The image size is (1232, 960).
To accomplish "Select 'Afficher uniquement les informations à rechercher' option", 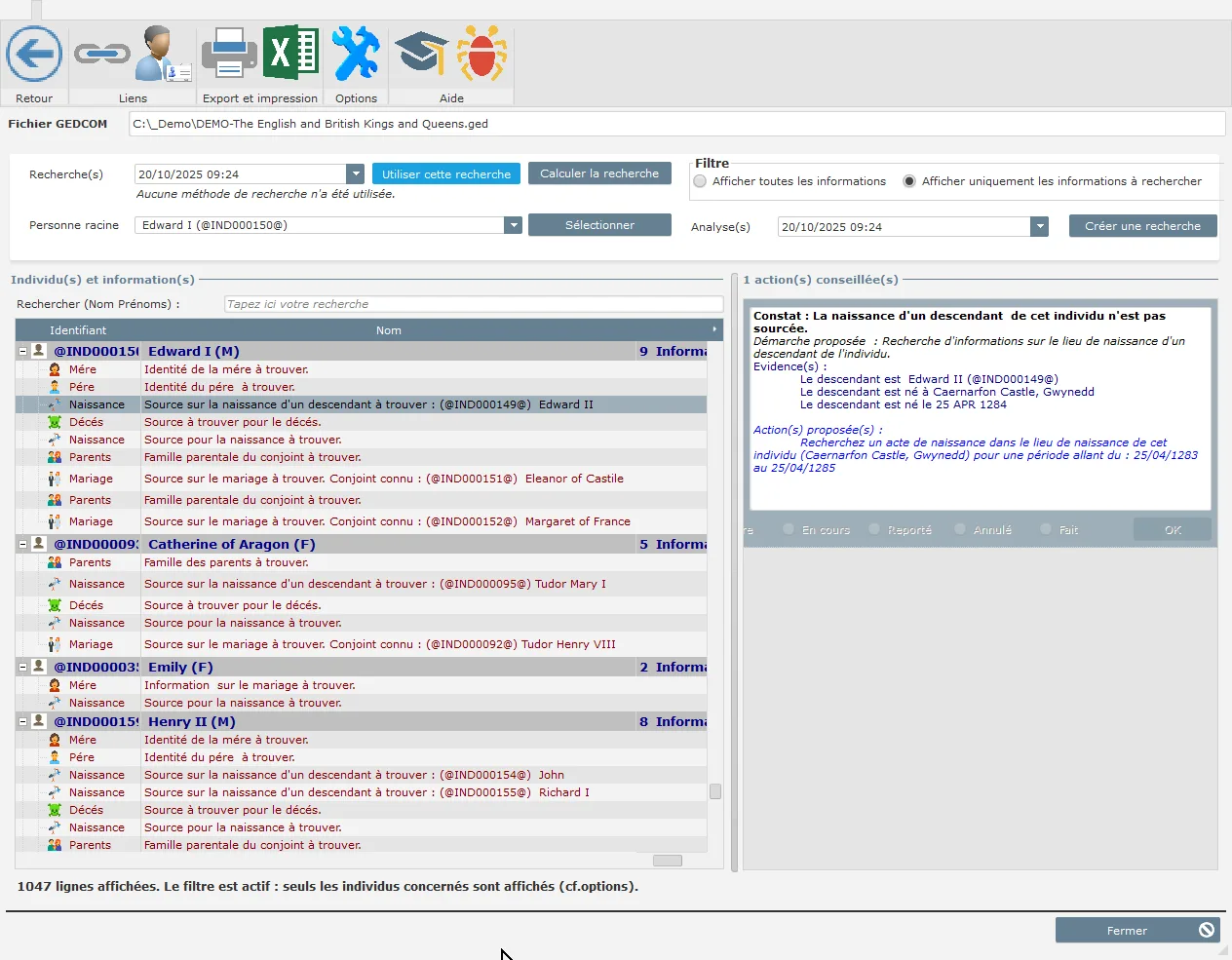I will click(909, 181).
